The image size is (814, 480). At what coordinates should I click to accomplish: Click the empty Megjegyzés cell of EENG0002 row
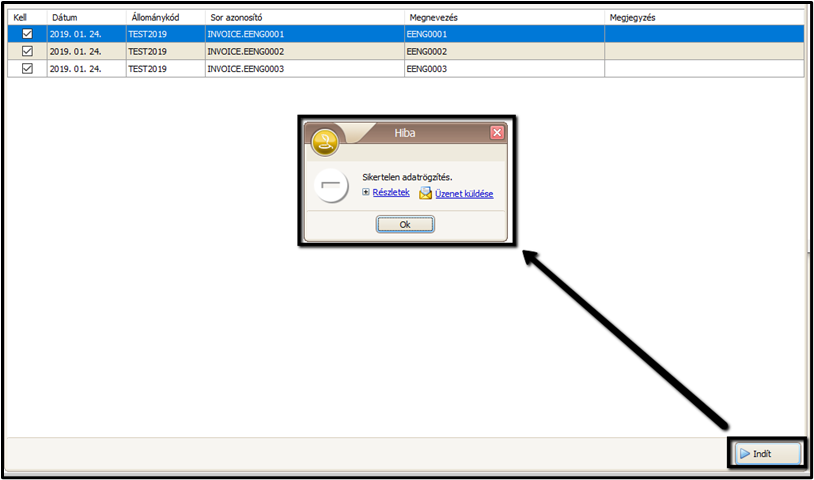[704, 51]
